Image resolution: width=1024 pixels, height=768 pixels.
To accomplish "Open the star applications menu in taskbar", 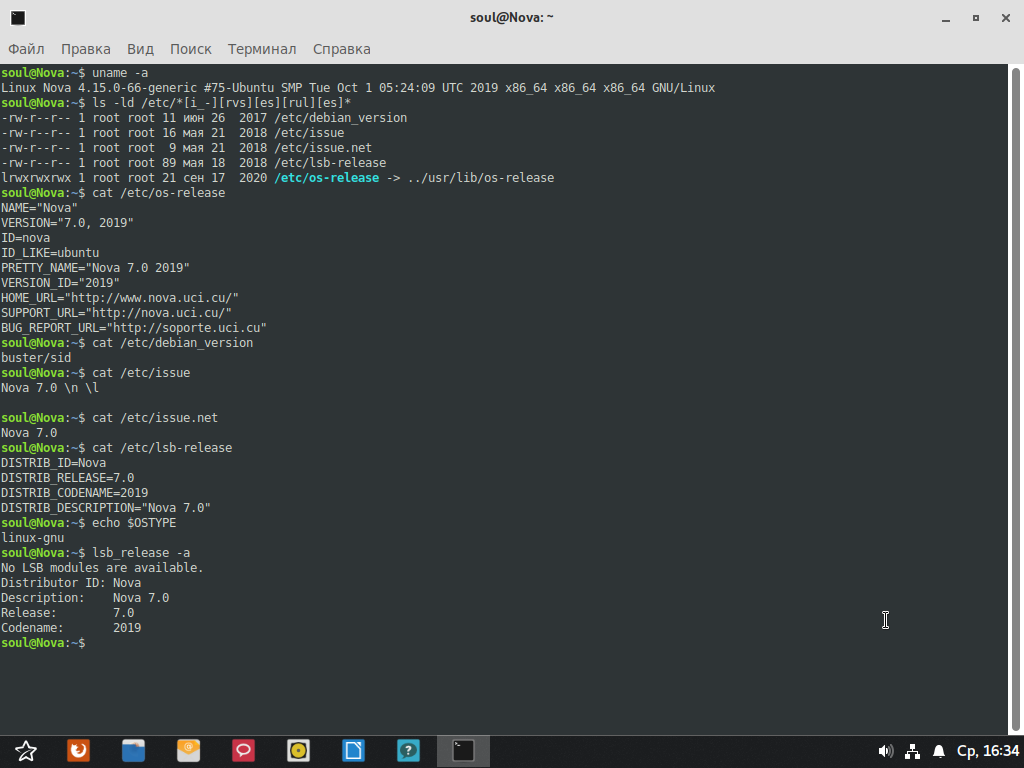I will click(x=25, y=751).
